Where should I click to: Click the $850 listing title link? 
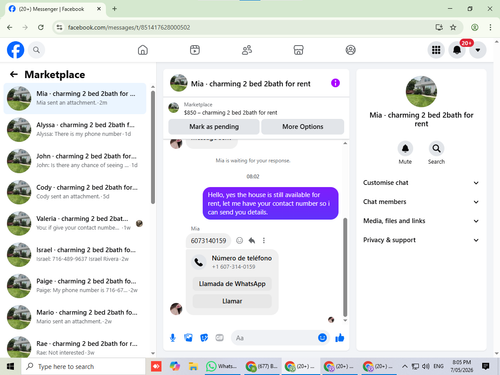230,113
